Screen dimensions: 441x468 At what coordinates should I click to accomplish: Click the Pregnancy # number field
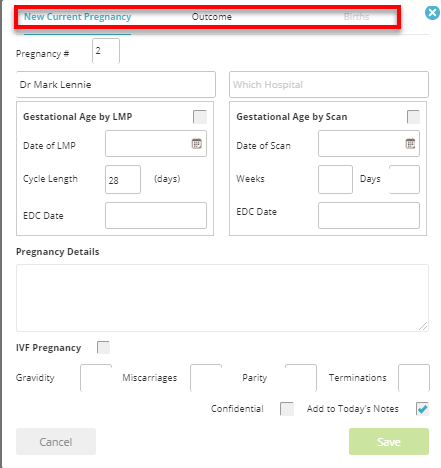106,51
